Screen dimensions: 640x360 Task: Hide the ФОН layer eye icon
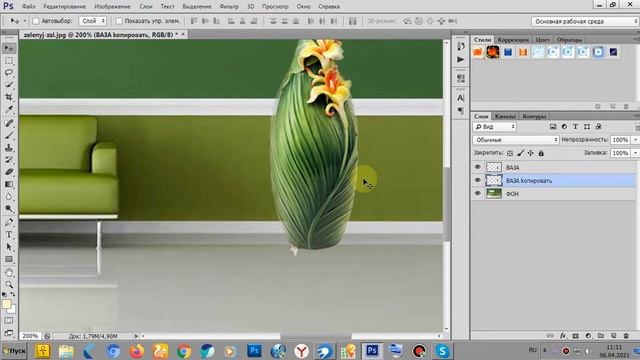coord(478,193)
